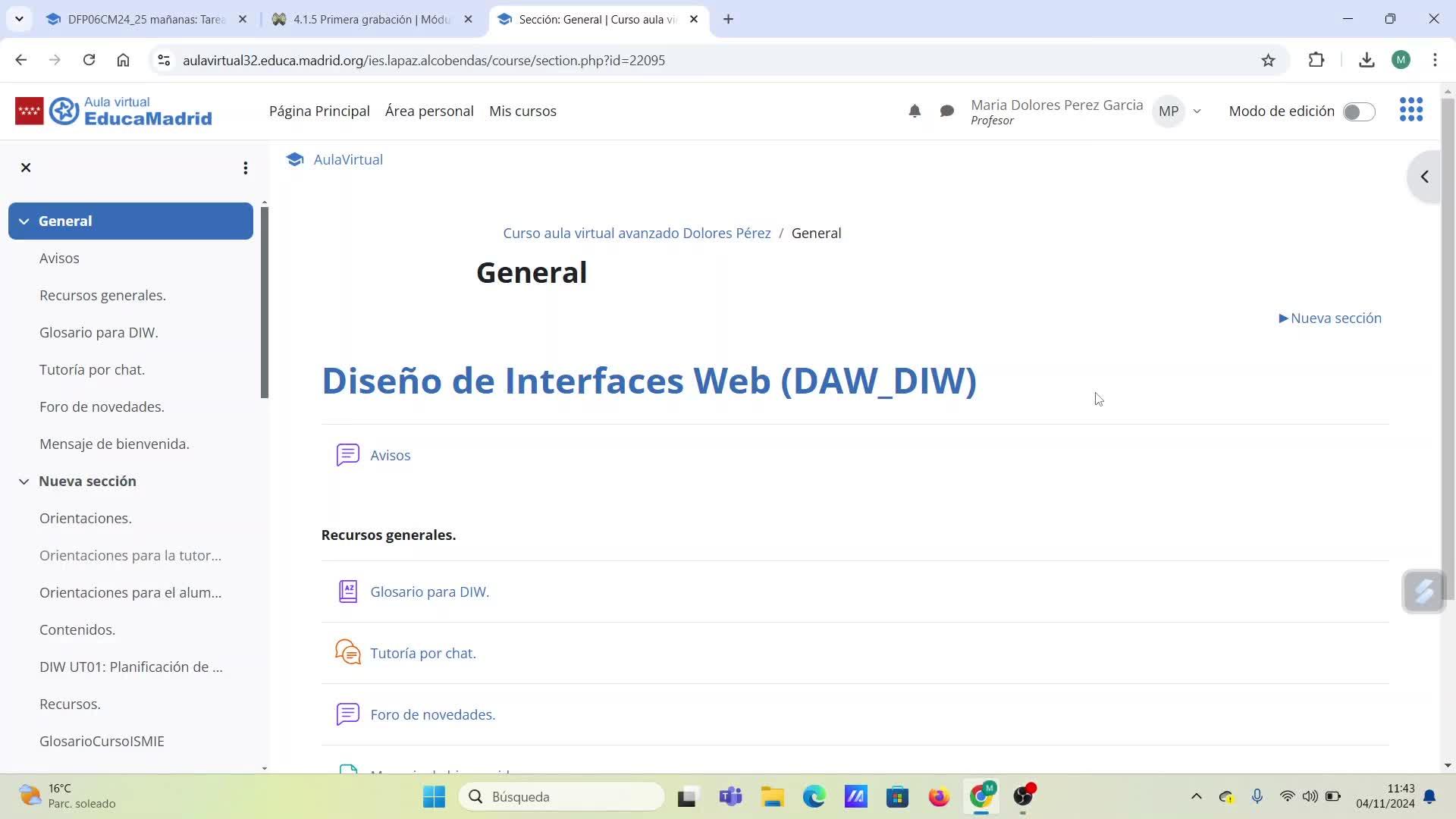
Task: Click the Tutoría por chat icon
Action: [x=347, y=652]
